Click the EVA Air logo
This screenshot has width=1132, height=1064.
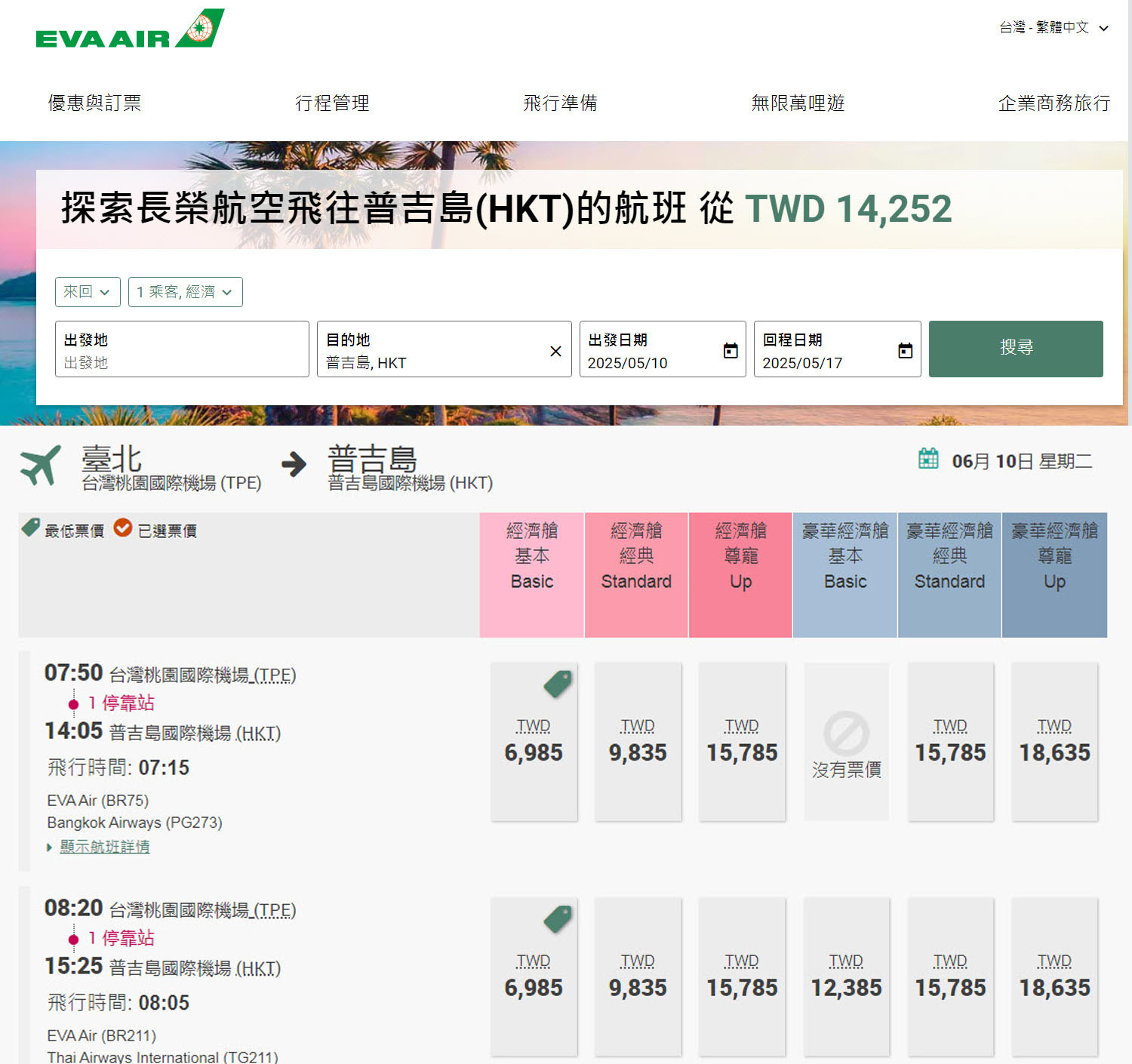coord(130,29)
